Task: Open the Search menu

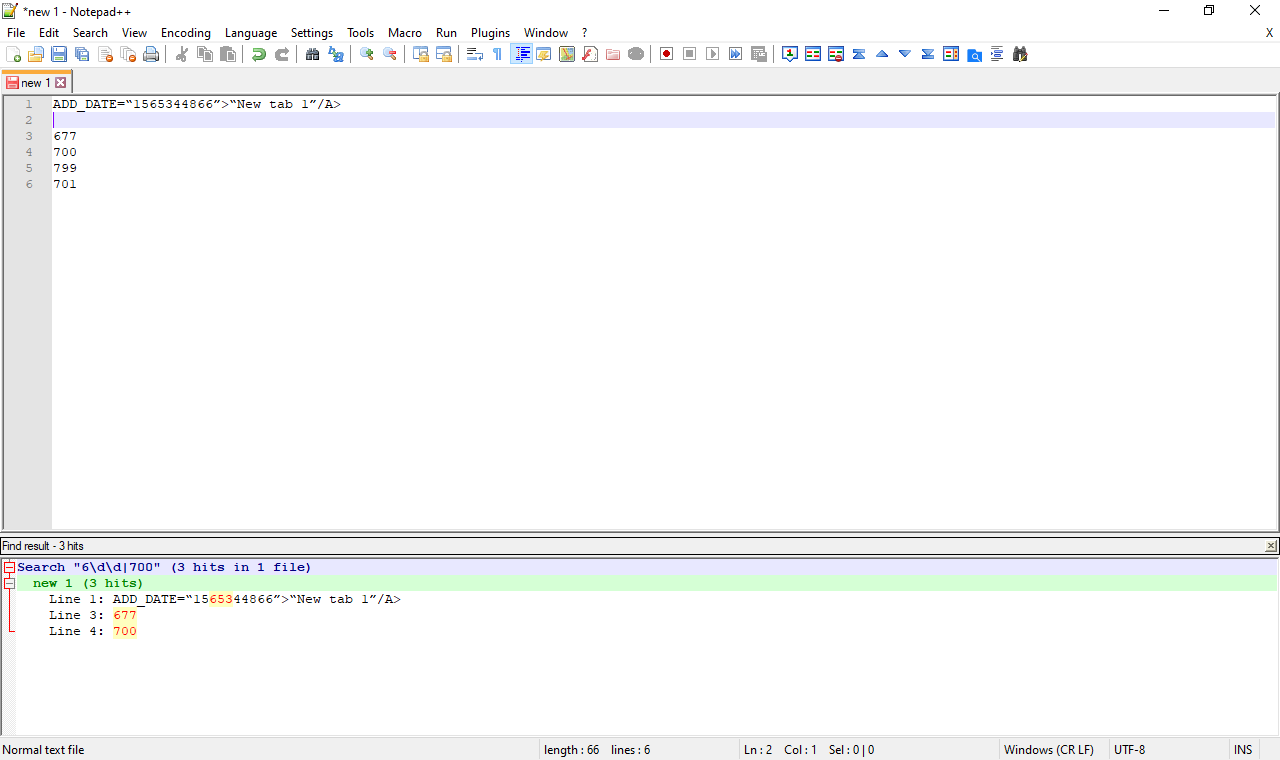Action: click(x=90, y=33)
